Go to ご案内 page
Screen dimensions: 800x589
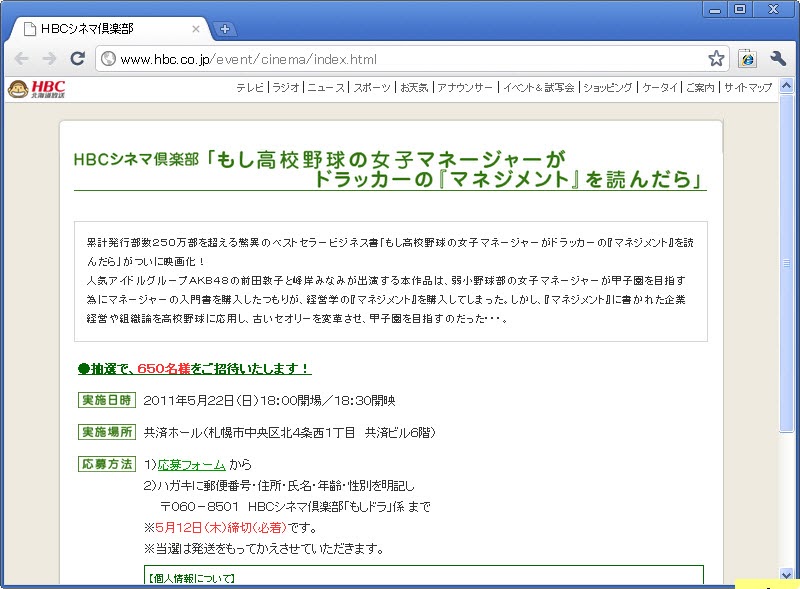[700, 87]
